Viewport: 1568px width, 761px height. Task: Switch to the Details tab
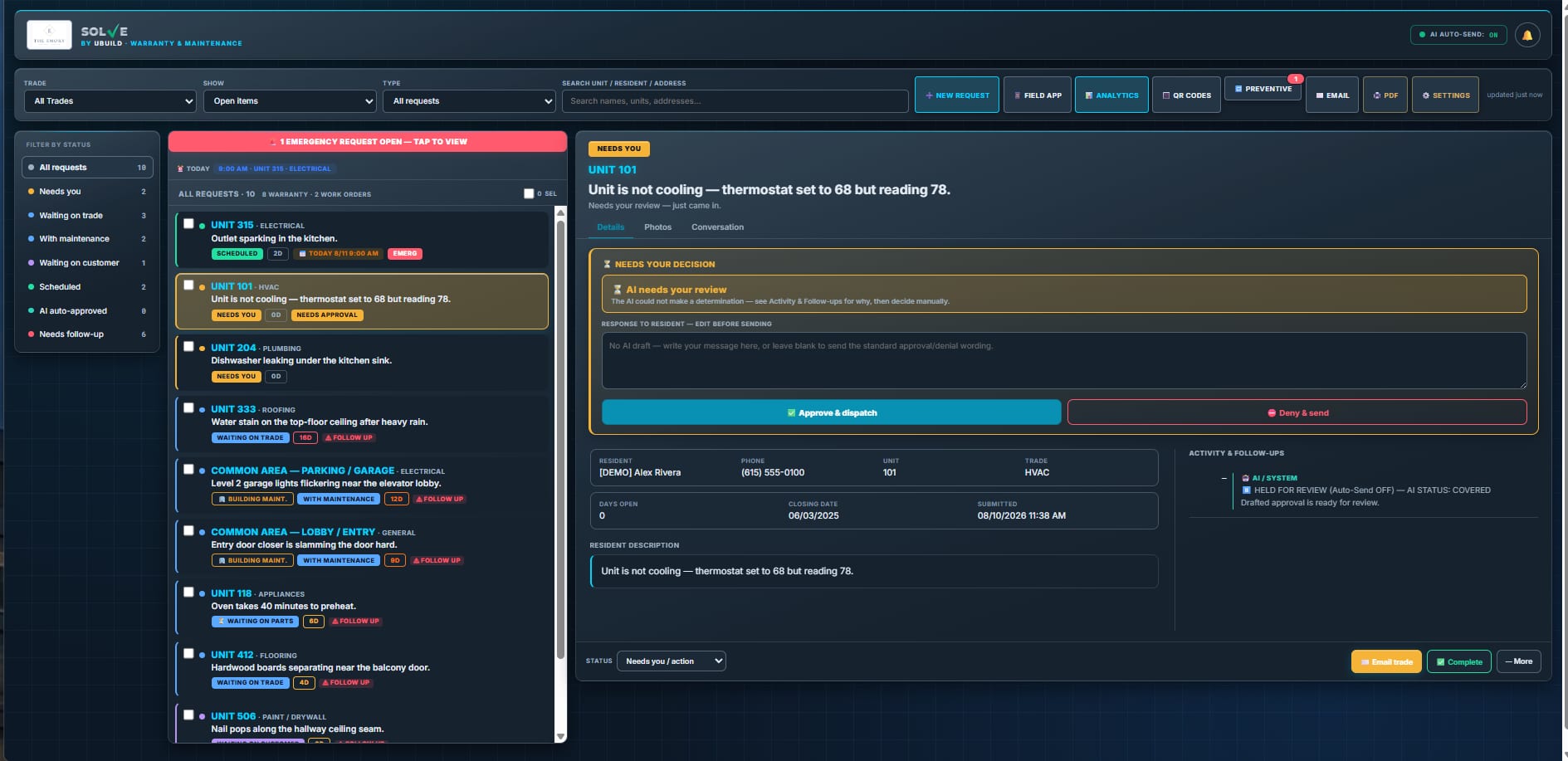point(610,227)
